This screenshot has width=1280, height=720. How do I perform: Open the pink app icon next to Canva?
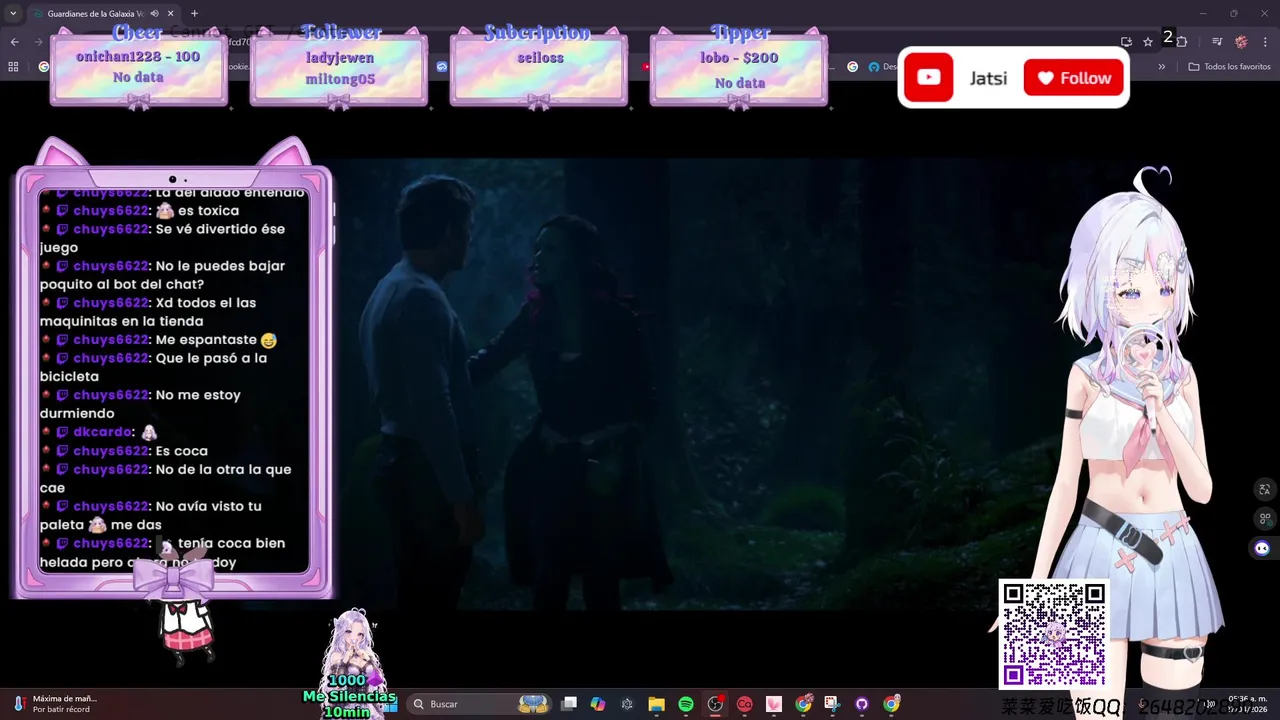click(x=774, y=704)
